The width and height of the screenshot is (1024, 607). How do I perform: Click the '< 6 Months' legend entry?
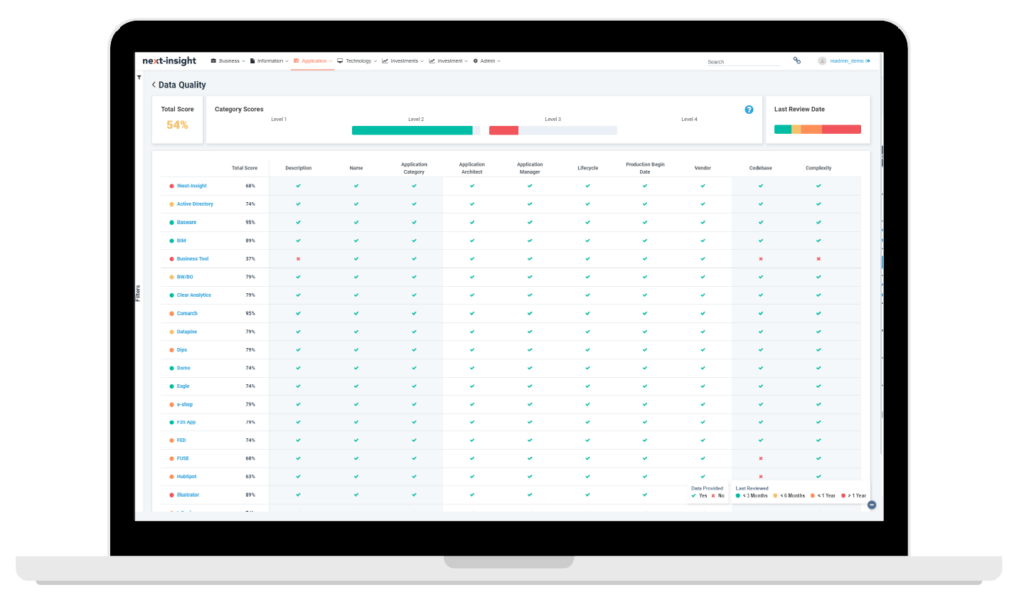(790, 496)
